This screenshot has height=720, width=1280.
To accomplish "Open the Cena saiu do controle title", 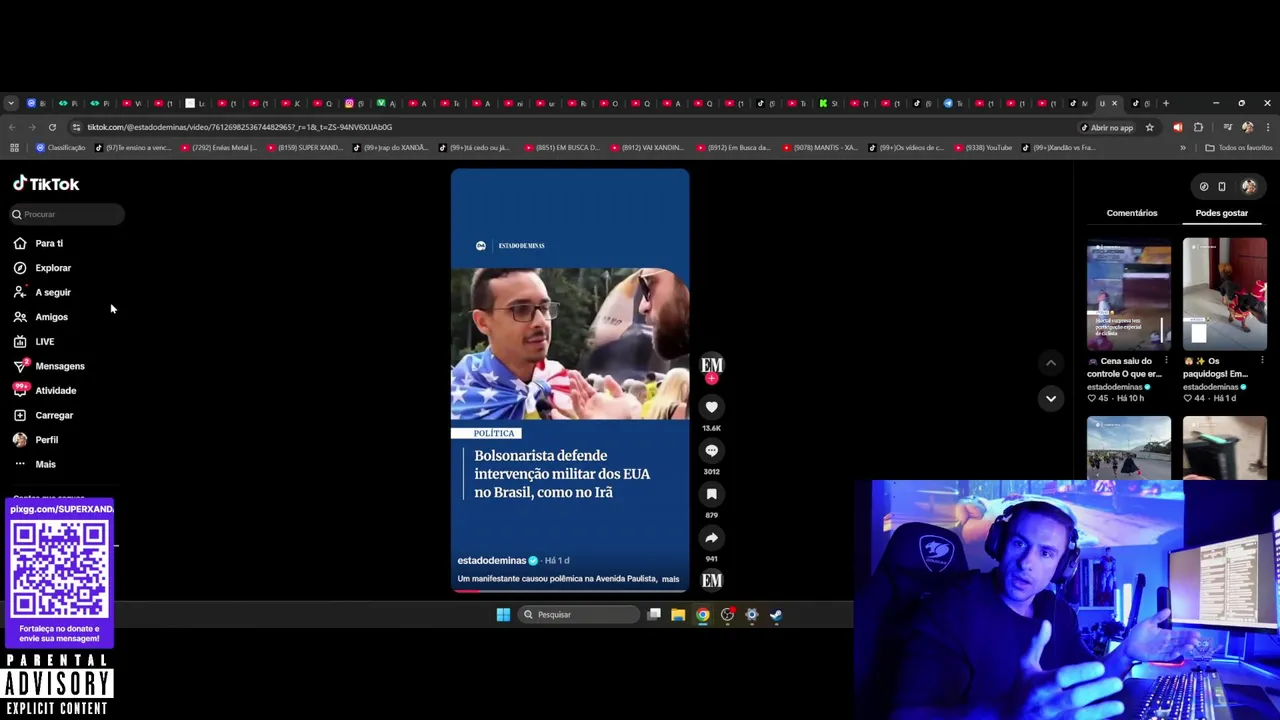I will pyautogui.click(x=1124, y=367).
